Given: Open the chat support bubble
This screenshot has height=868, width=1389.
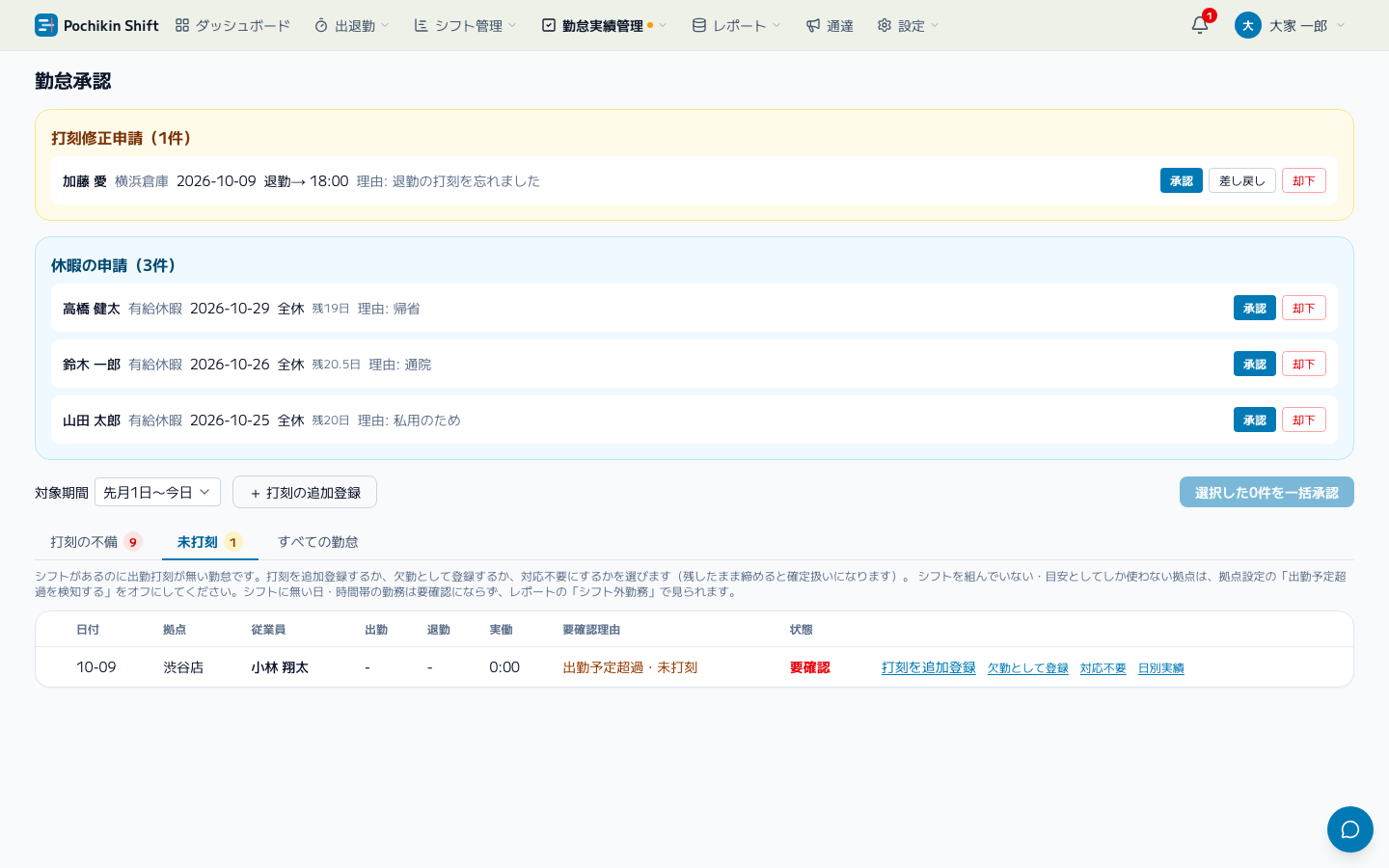Looking at the screenshot, I should (1350, 829).
